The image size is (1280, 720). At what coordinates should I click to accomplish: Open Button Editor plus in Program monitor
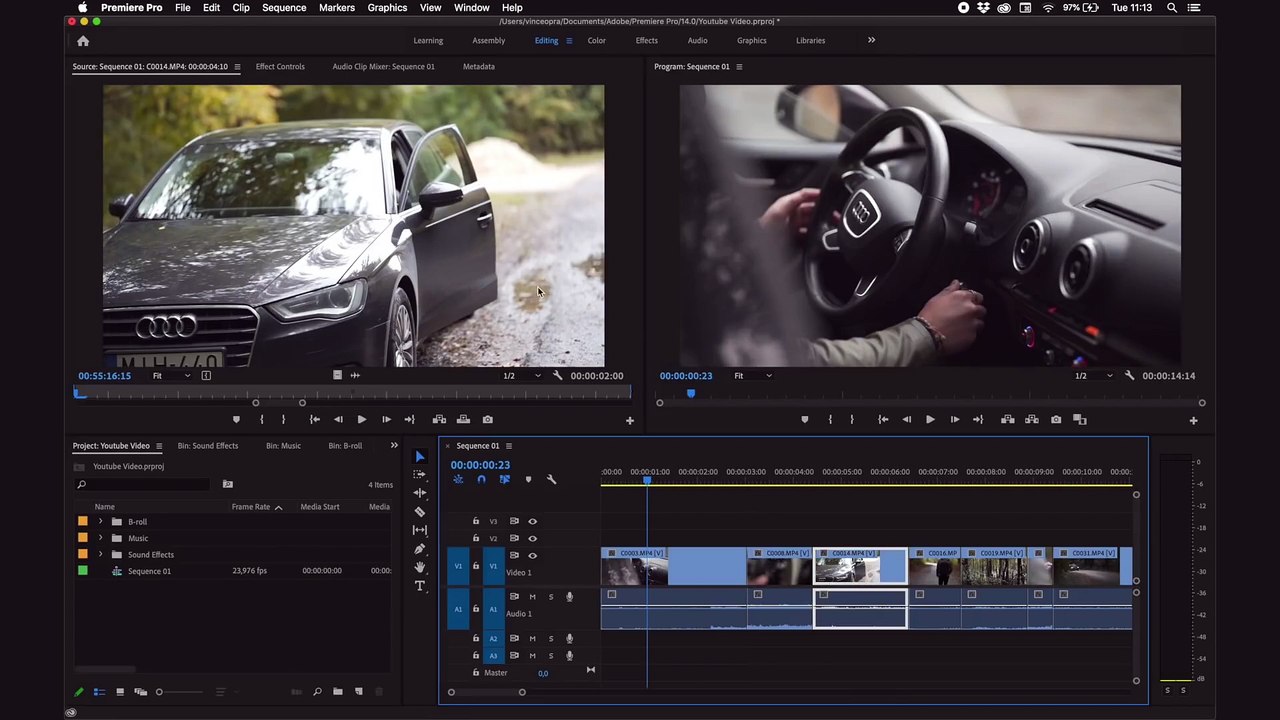tap(1193, 421)
